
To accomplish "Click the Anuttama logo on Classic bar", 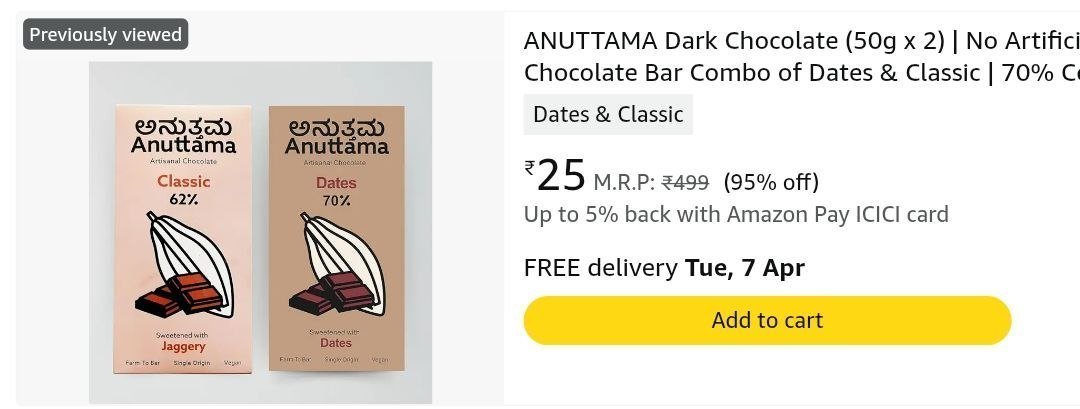I will (x=183, y=136).
